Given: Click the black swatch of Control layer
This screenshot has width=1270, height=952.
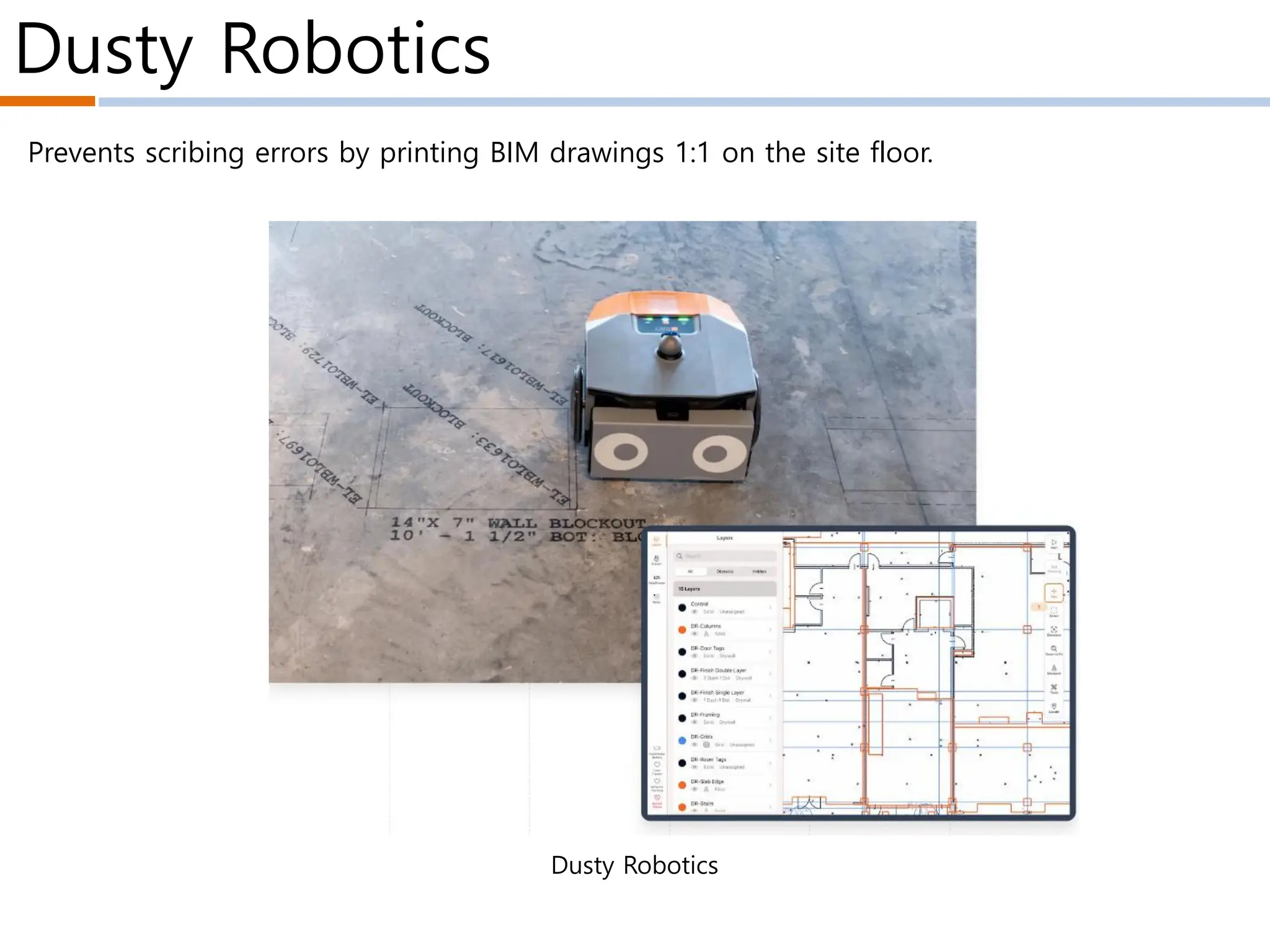Looking at the screenshot, I should pyautogui.click(x=682, y=608).
